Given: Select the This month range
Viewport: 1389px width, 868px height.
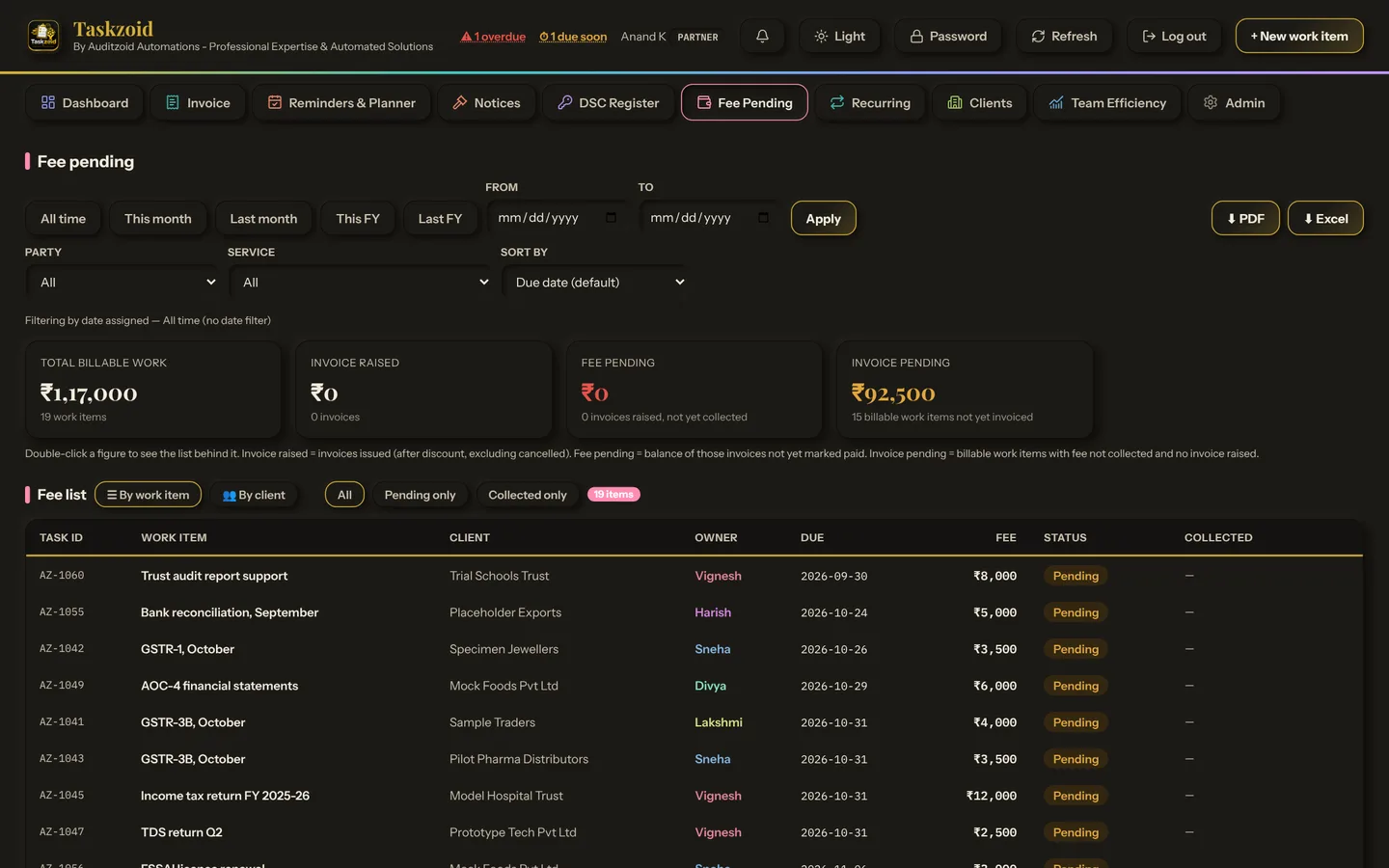Looking at the screenshot, I should pyautogui.click(x=158, y=218).
